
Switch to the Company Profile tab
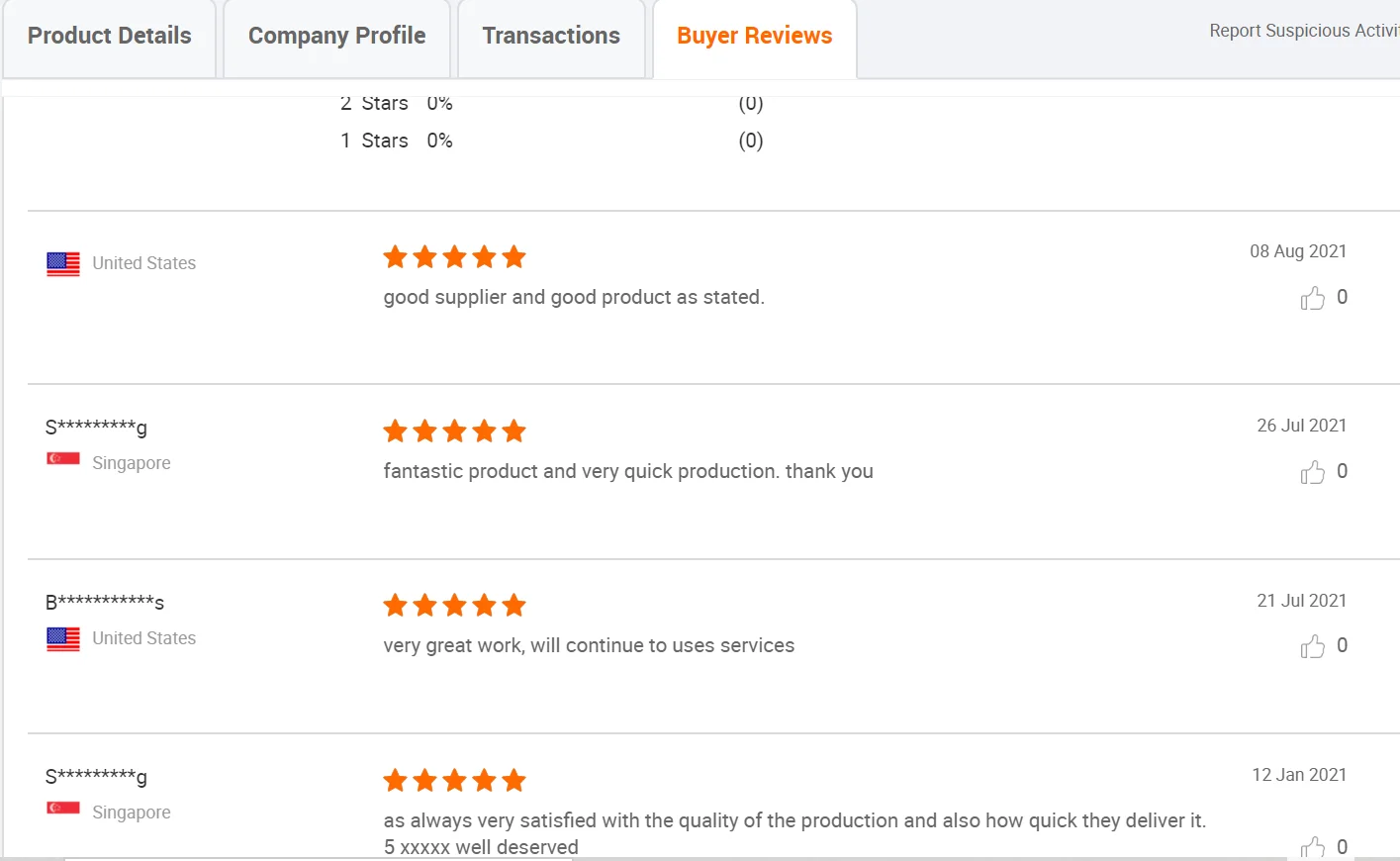click(336, 37)
